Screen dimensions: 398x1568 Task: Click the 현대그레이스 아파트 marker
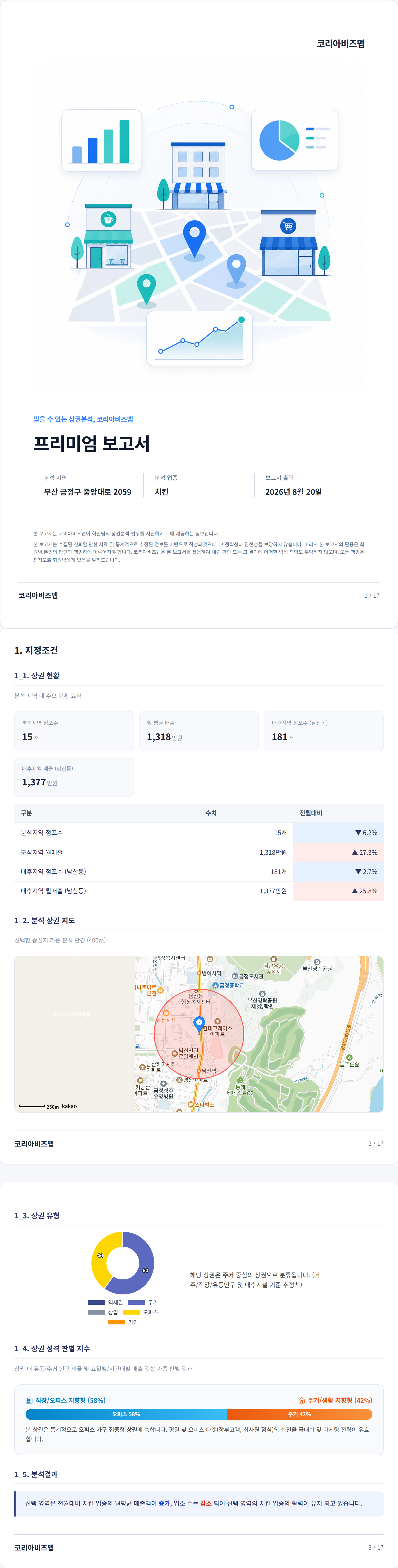(x=218, y=1021)
